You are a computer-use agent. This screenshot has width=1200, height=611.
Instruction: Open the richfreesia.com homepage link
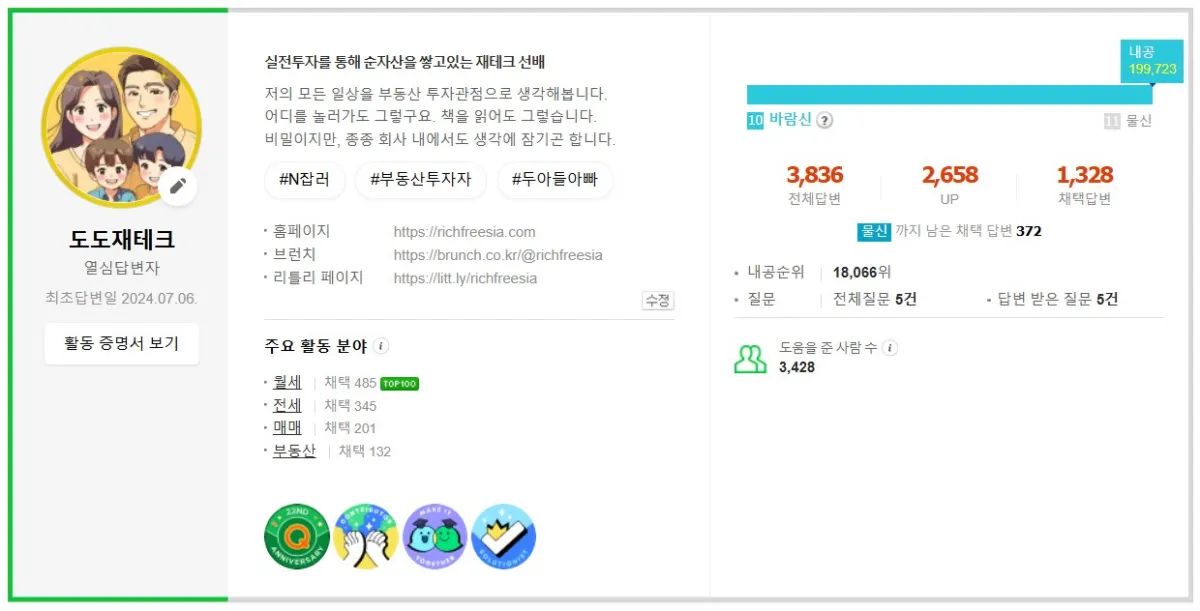(x=466, y=232)
